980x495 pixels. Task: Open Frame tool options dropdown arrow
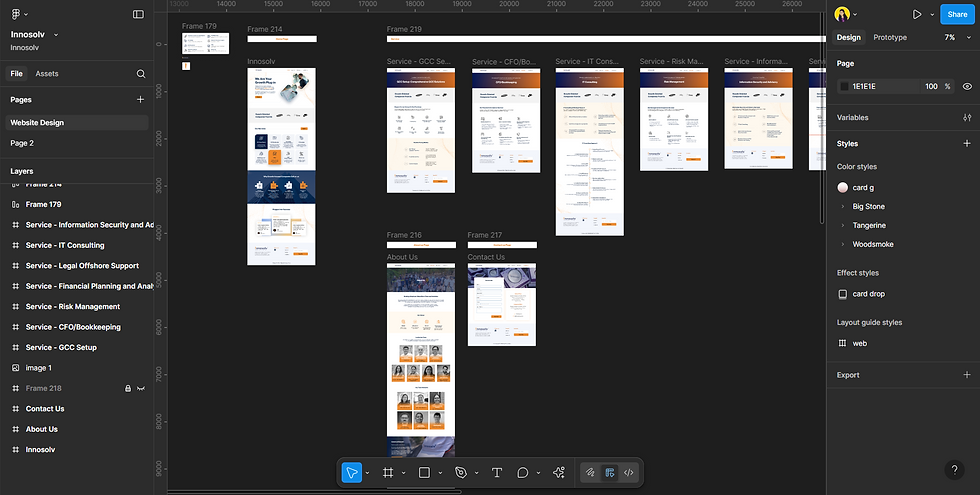[403, 472]
